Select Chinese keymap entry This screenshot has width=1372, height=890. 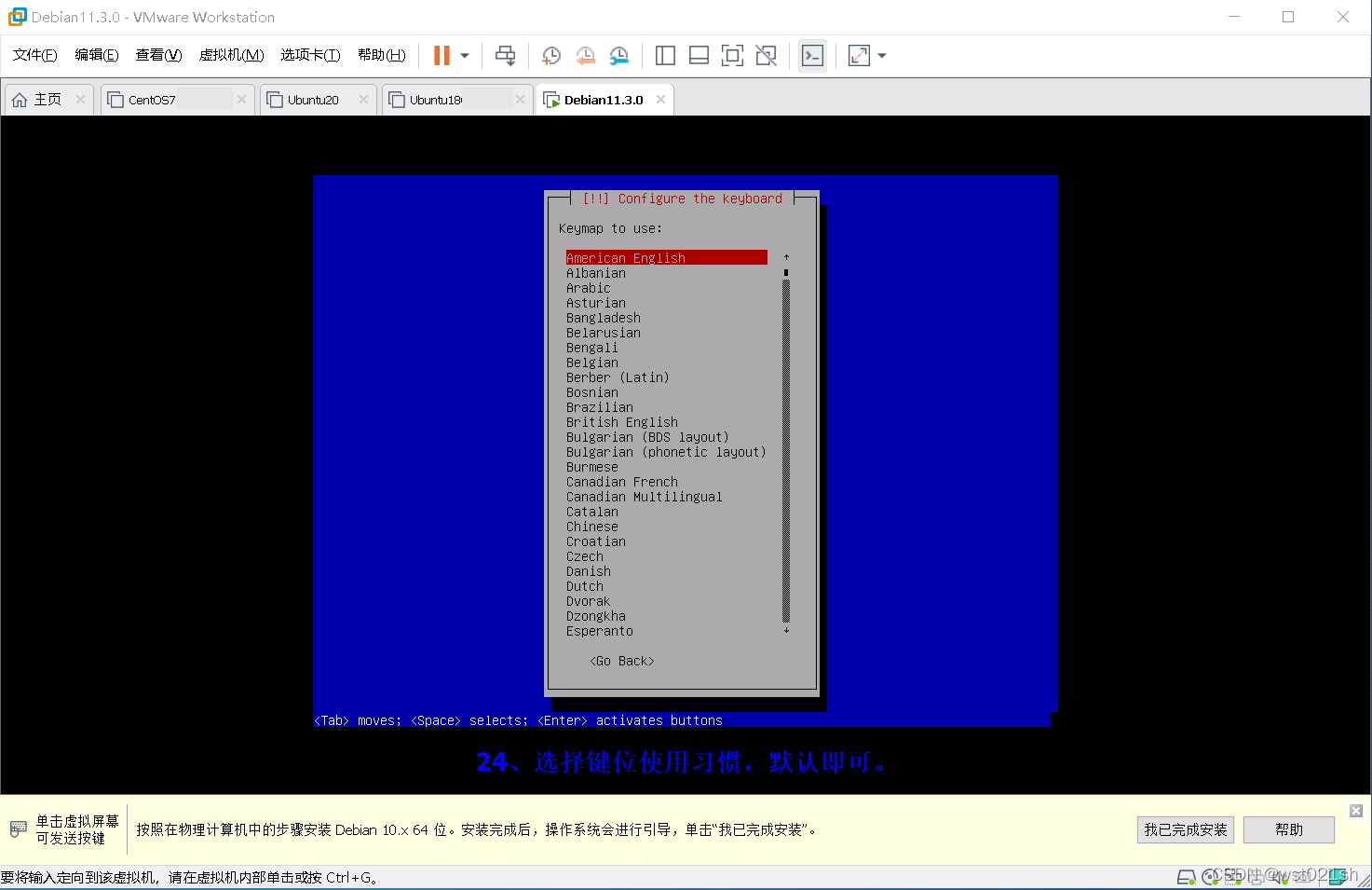[x=592, y=527]
